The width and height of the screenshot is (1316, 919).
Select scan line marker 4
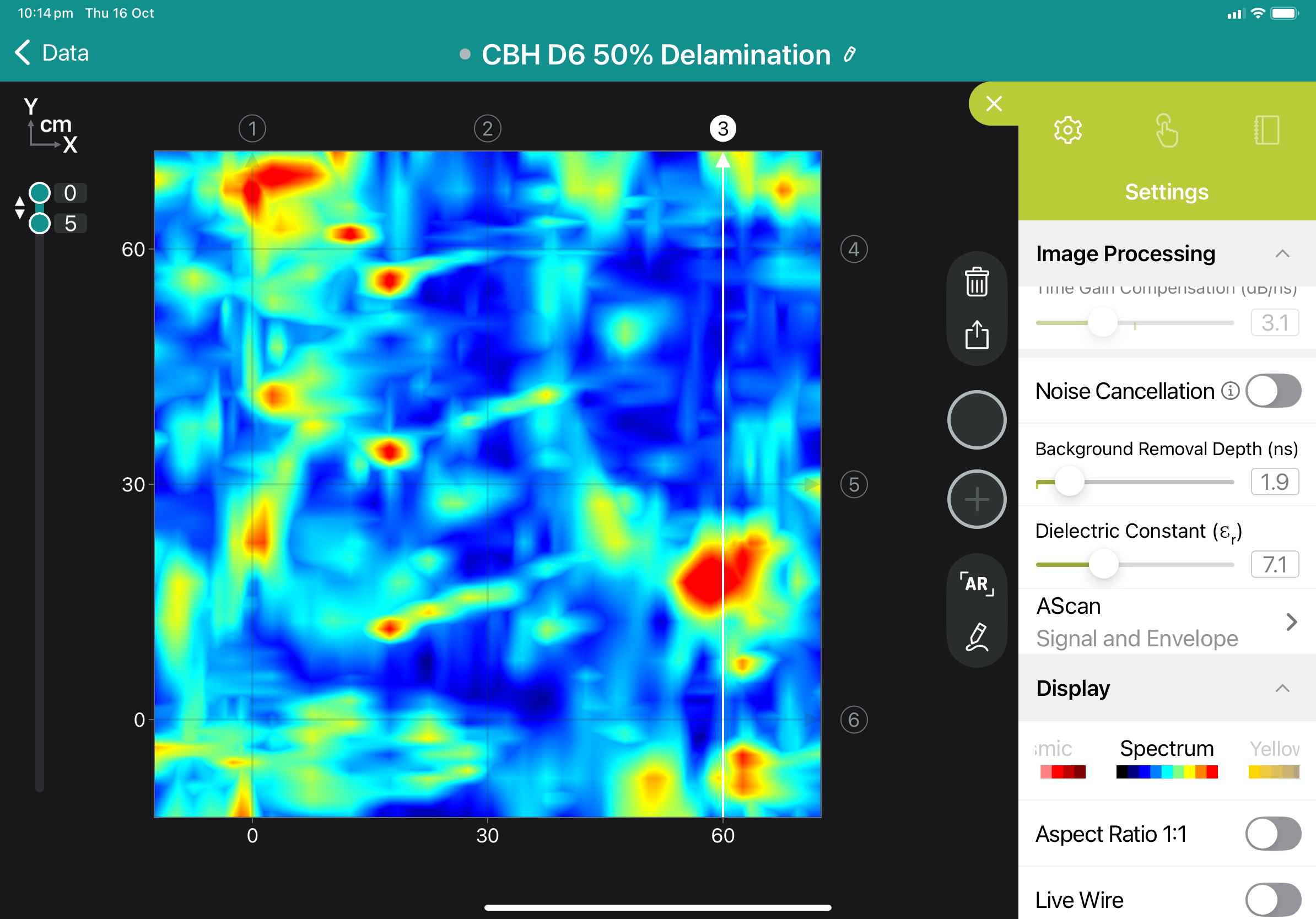click(x=854, y=249)
